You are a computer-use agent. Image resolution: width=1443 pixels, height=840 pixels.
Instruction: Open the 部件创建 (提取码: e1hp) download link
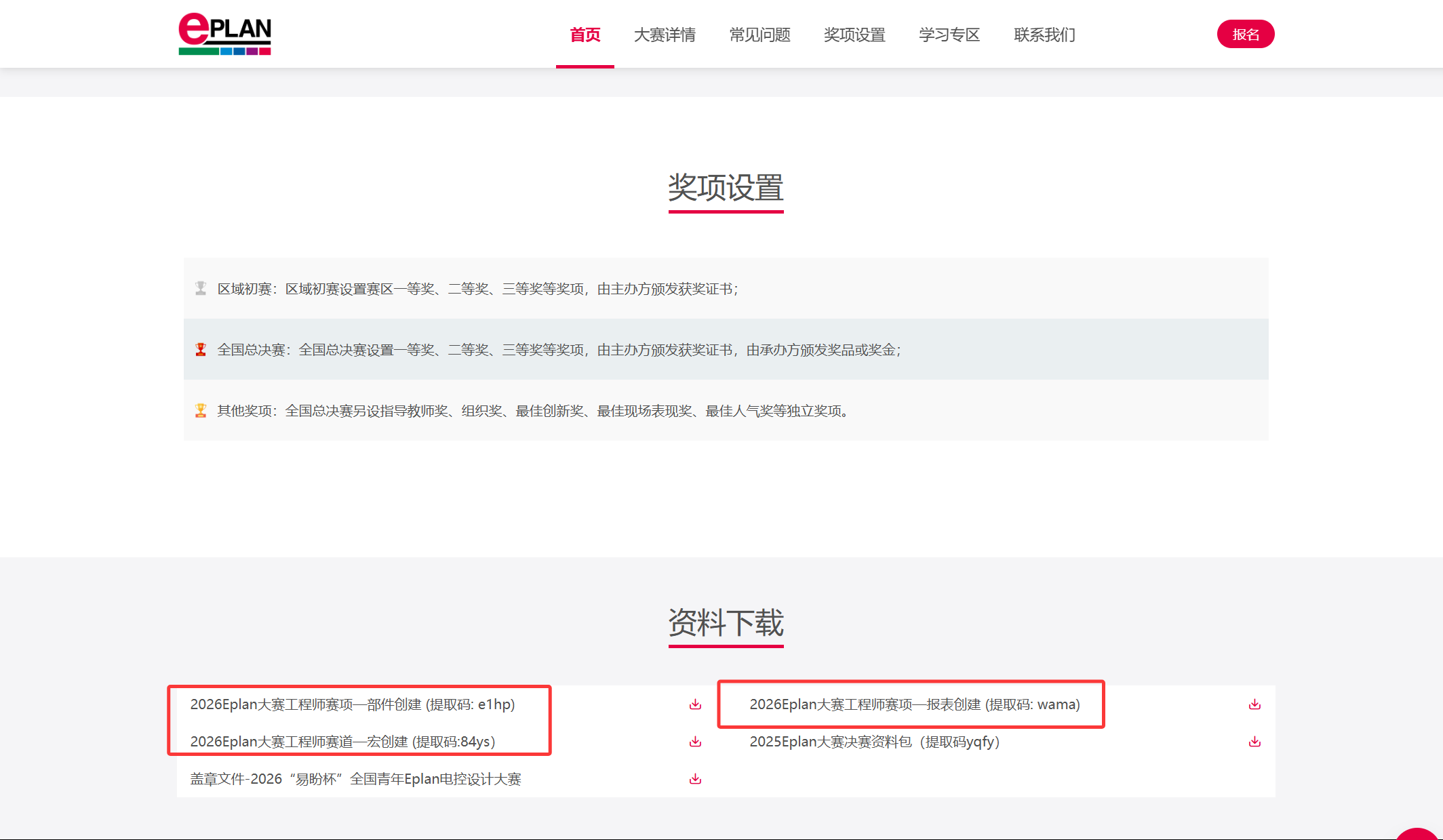coord(353,704)
